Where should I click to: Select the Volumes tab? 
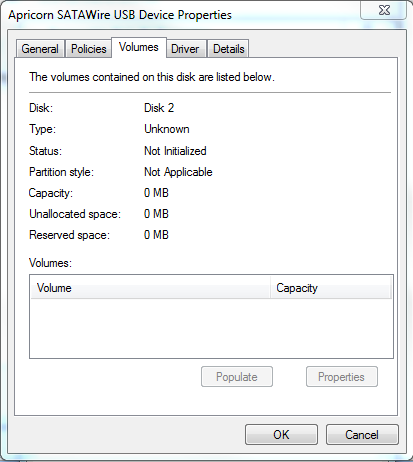[x=139, y=47]
